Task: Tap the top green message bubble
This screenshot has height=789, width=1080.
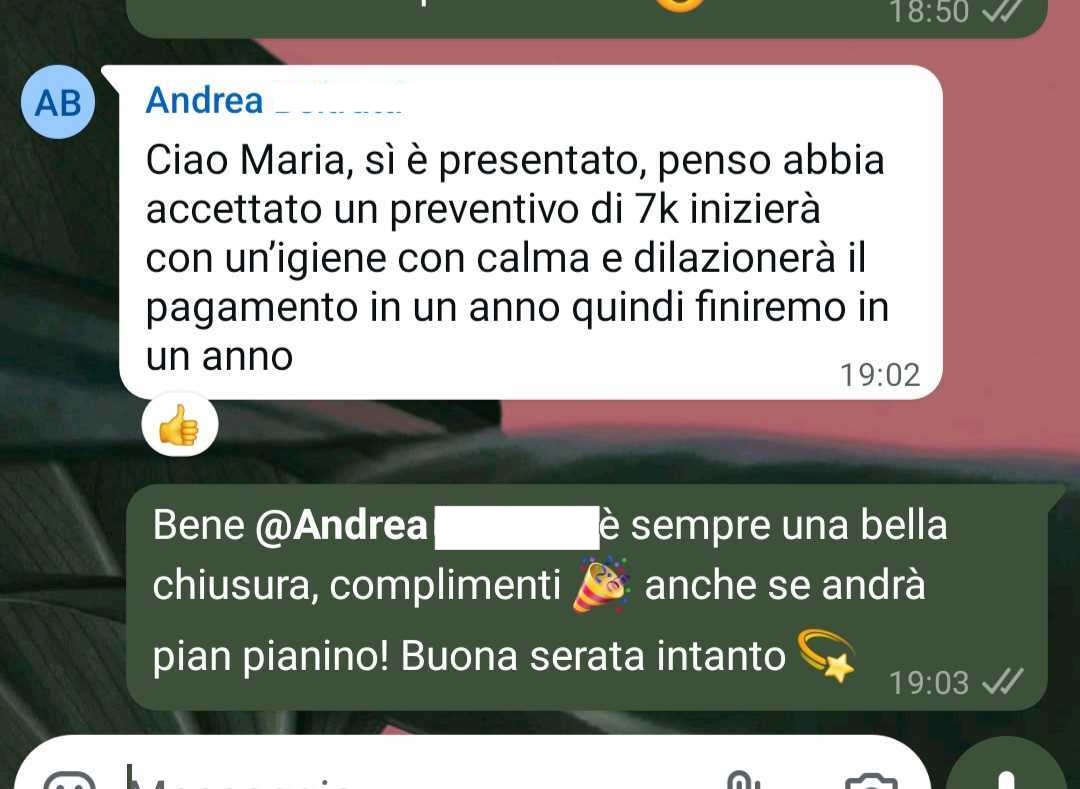Action: tap(587, 18)
